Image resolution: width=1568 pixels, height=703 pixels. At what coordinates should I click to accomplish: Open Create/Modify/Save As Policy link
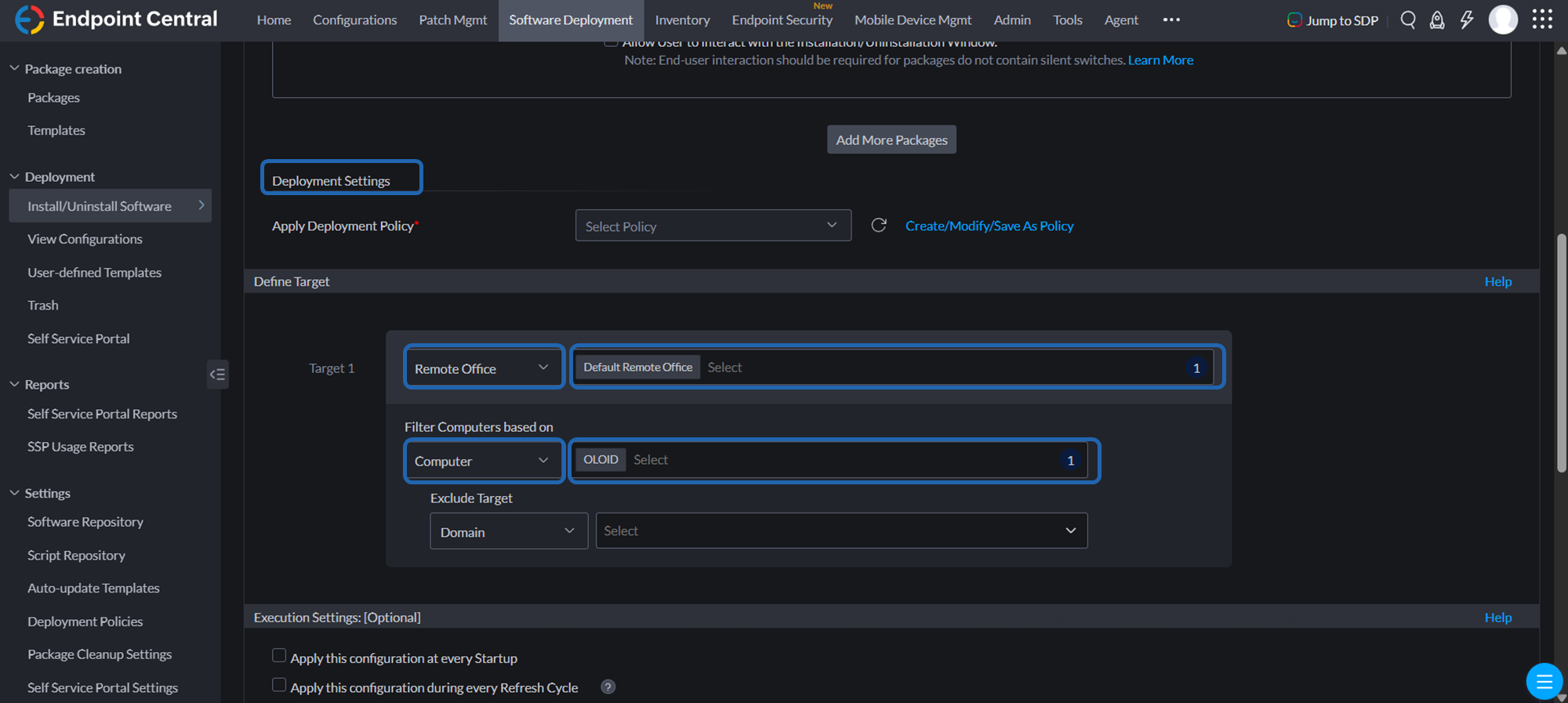coord(989,226)
